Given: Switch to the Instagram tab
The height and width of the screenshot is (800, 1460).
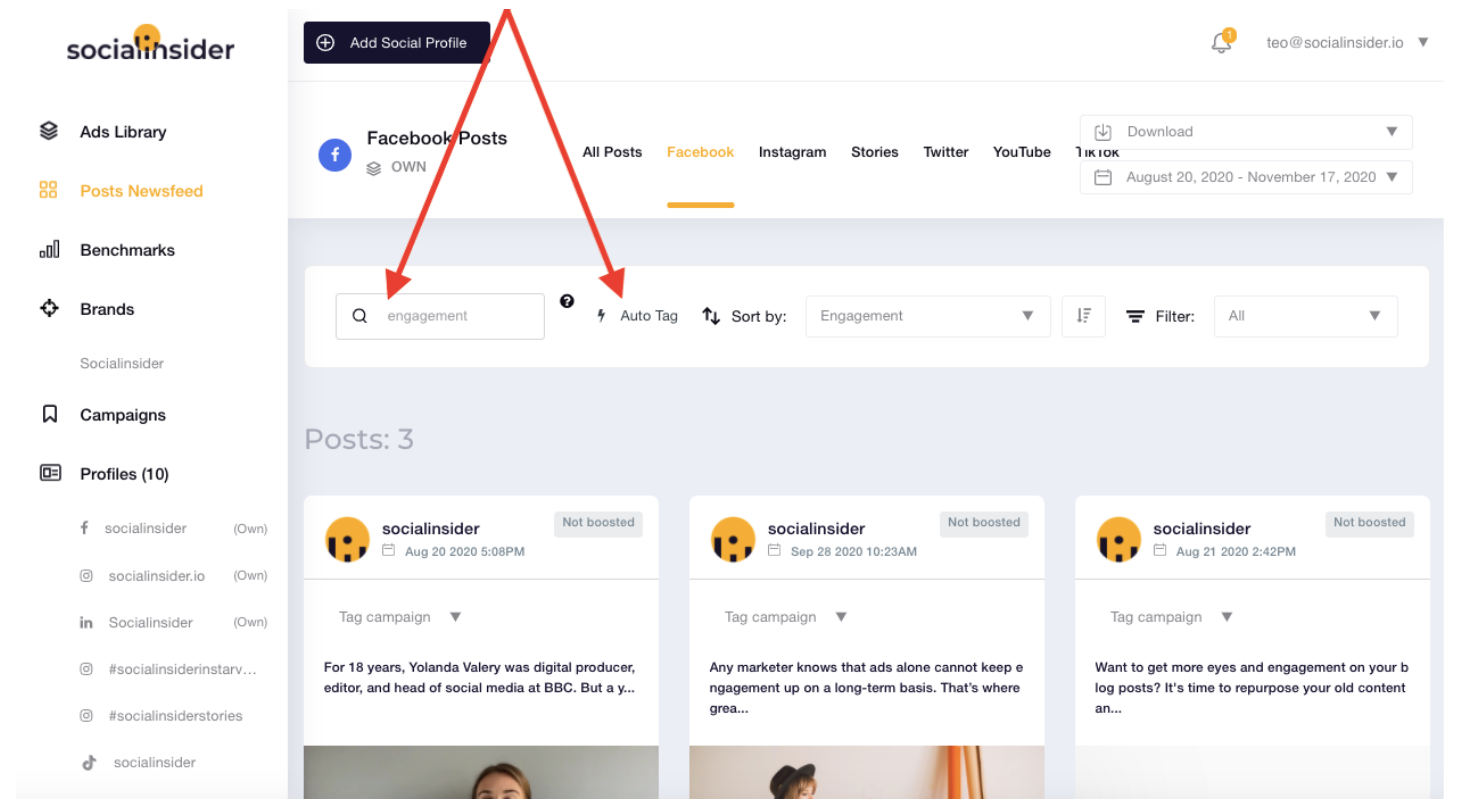Looking at the screenshot, I should coord(792,152).
